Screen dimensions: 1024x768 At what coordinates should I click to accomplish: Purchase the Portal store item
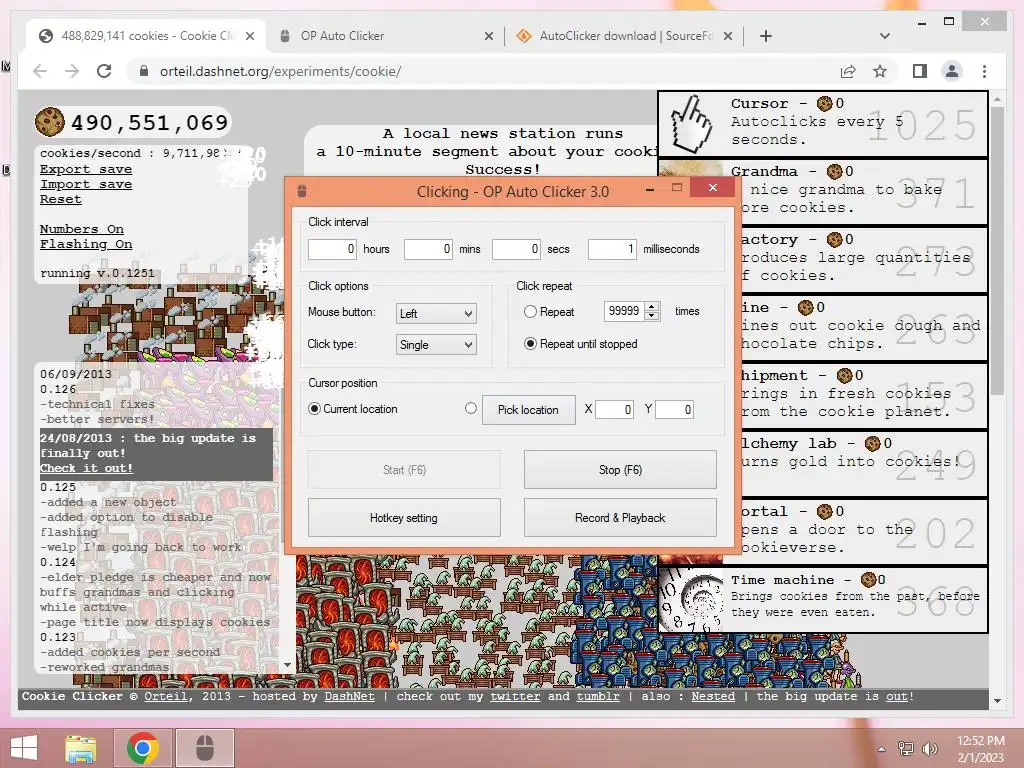[865, 531]
